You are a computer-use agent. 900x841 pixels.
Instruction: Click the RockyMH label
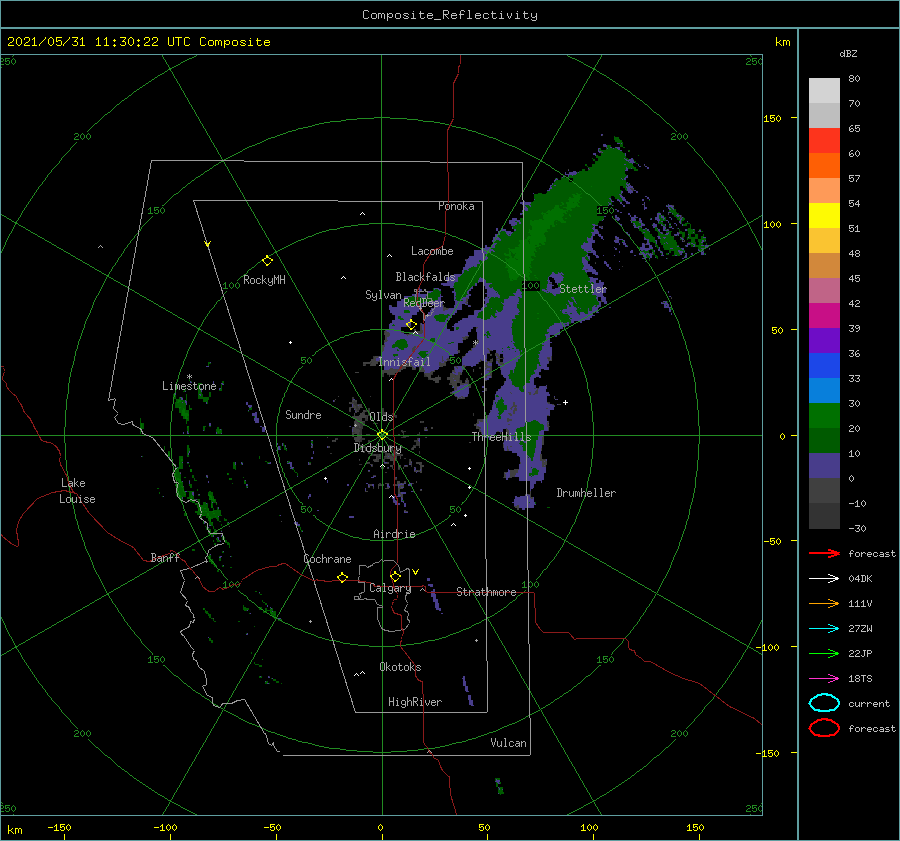[264, 280]
